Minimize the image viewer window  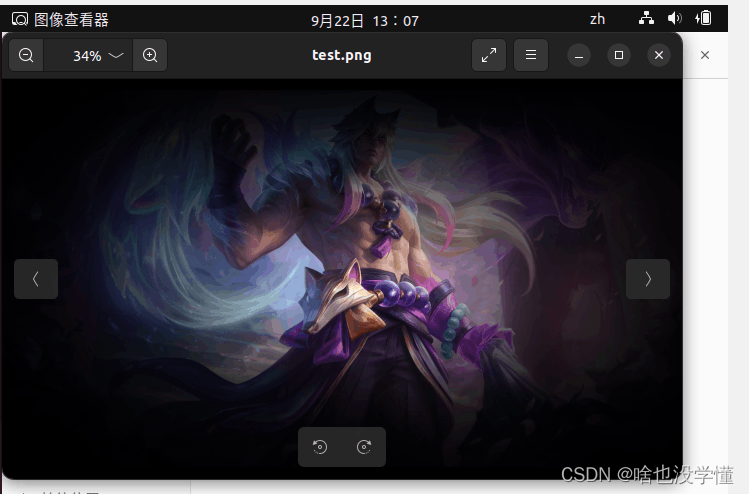coord(579,55)
